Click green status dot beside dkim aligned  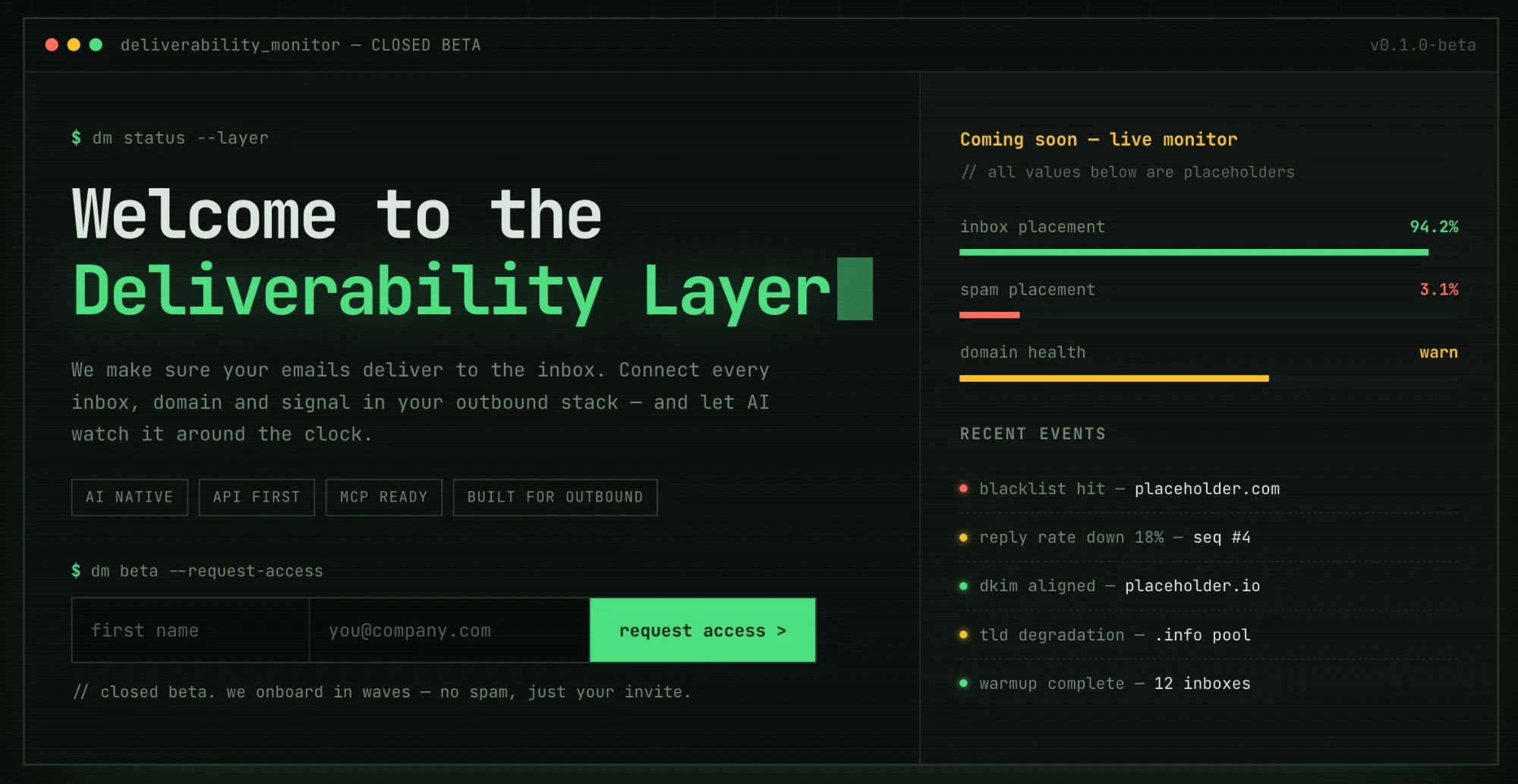click(x=963, y=586)
